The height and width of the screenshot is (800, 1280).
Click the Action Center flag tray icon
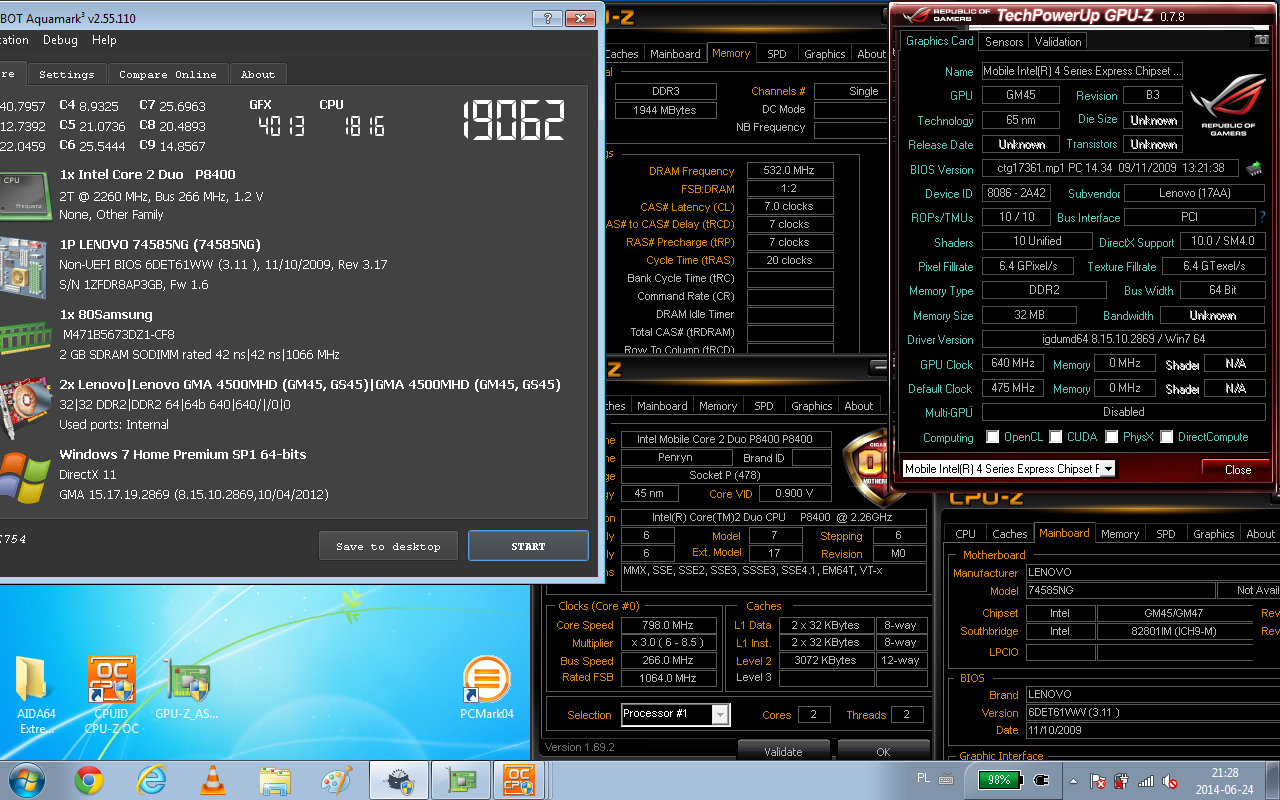point(1098,780)
